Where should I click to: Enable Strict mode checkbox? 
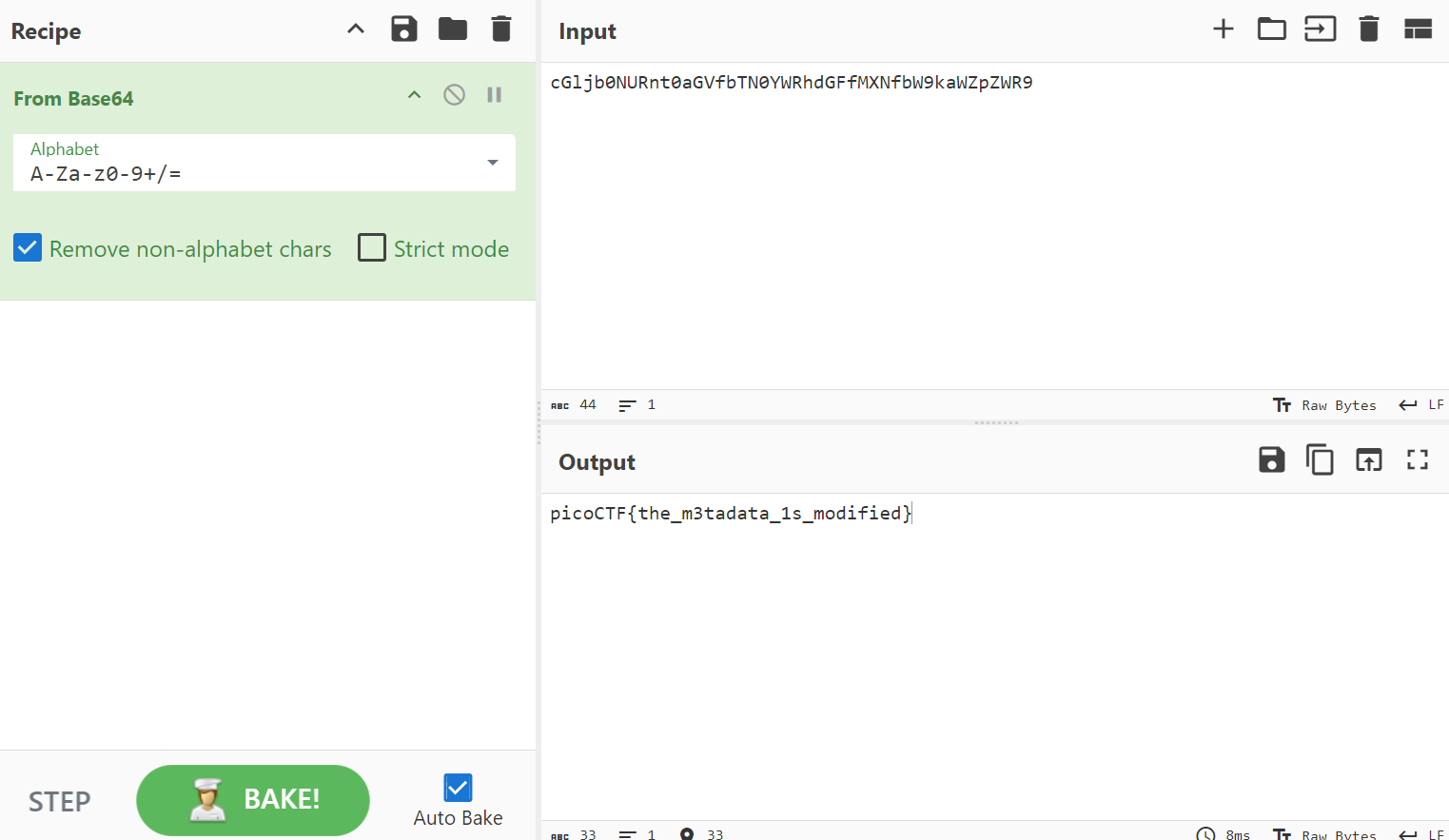372,248
